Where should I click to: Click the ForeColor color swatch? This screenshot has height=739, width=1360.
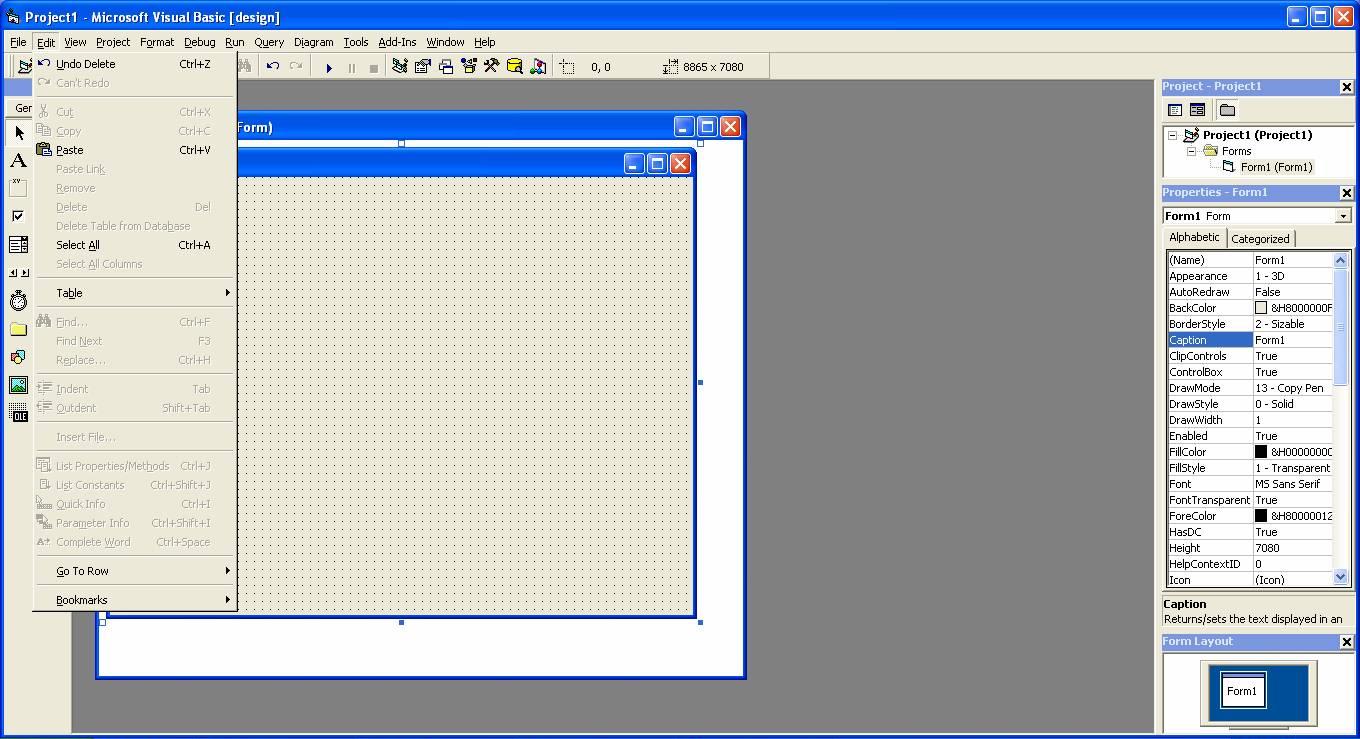(x=1261, y=516)
